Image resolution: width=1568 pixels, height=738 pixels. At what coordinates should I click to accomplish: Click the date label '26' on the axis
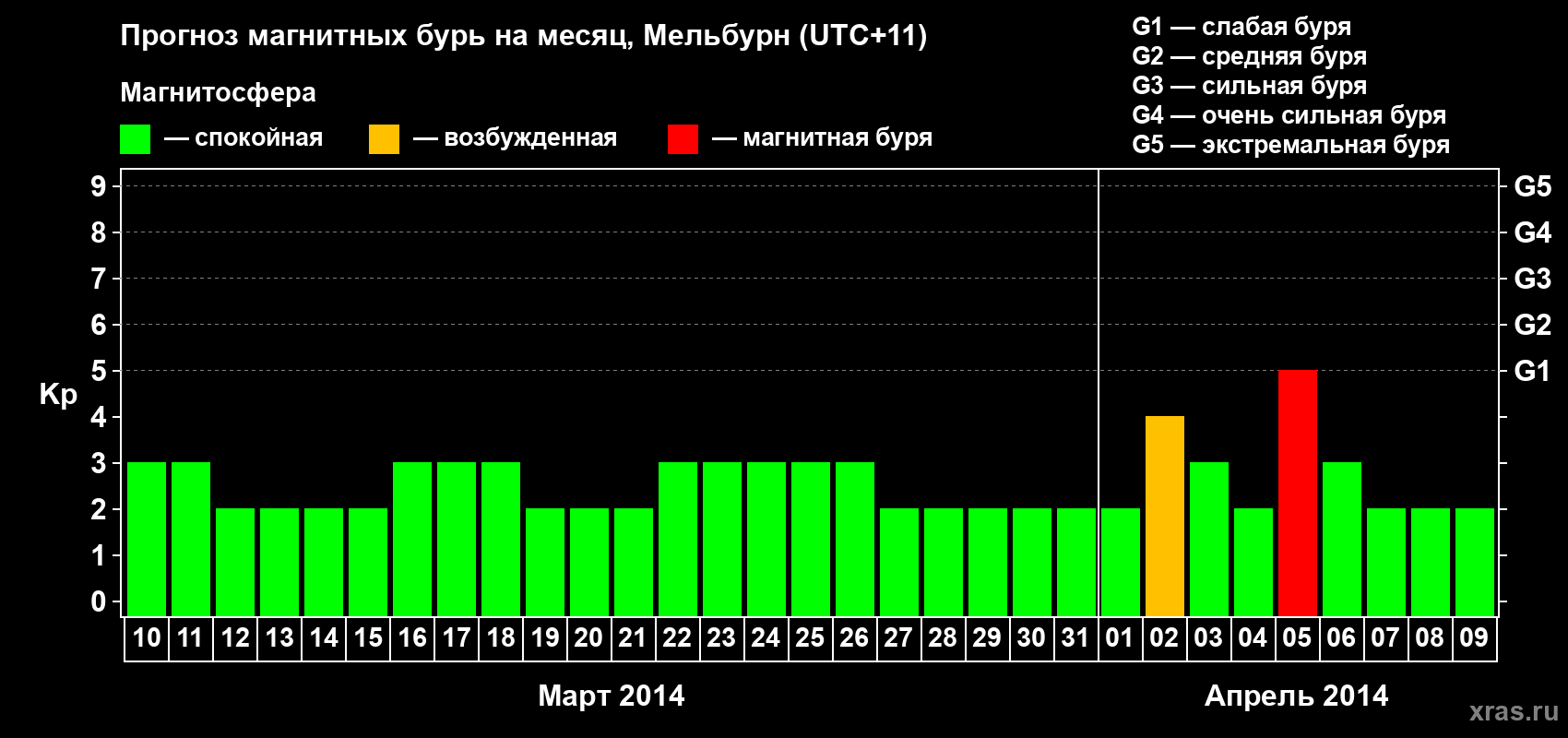(x=854, y=637)
